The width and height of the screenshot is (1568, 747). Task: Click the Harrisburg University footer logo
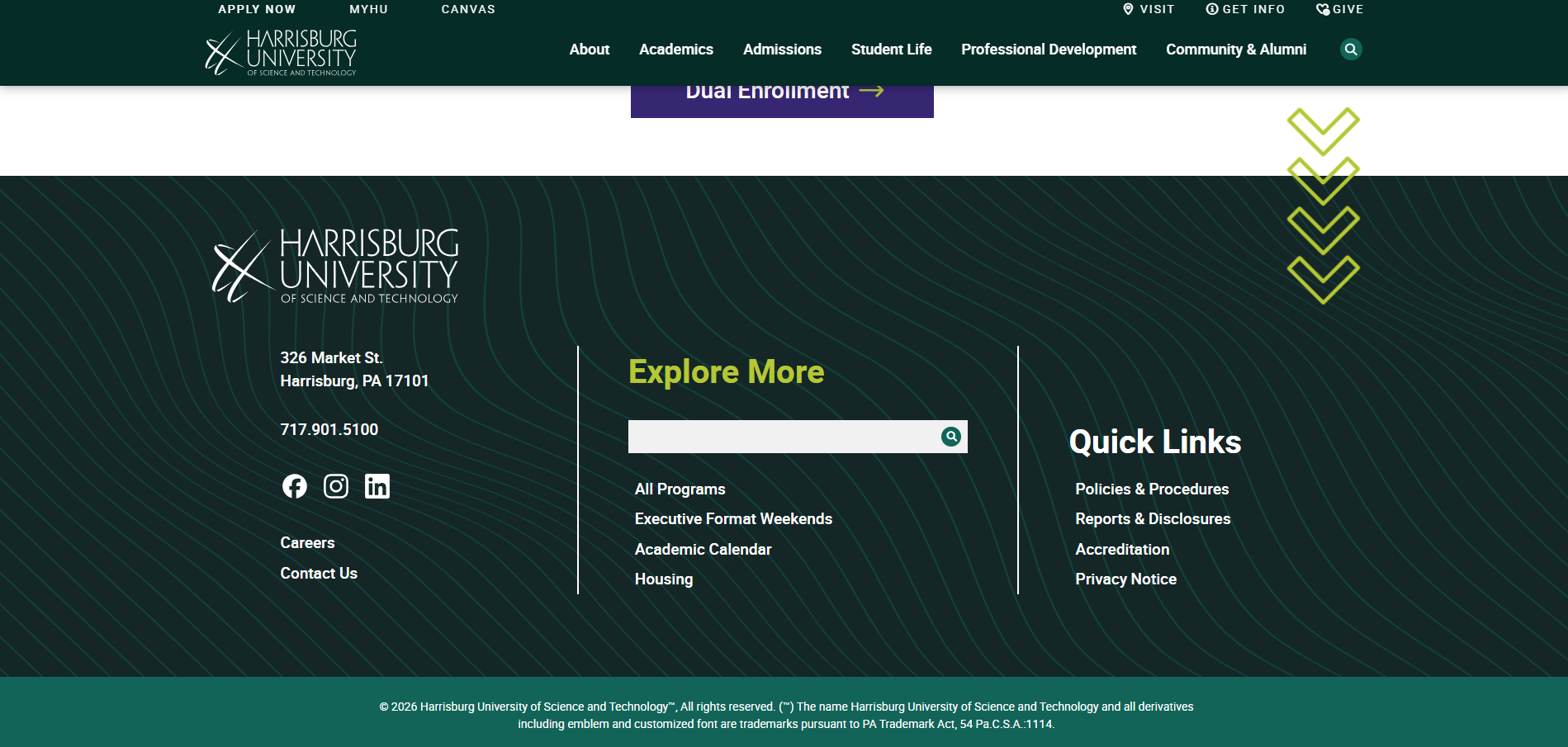click(335, 266)
